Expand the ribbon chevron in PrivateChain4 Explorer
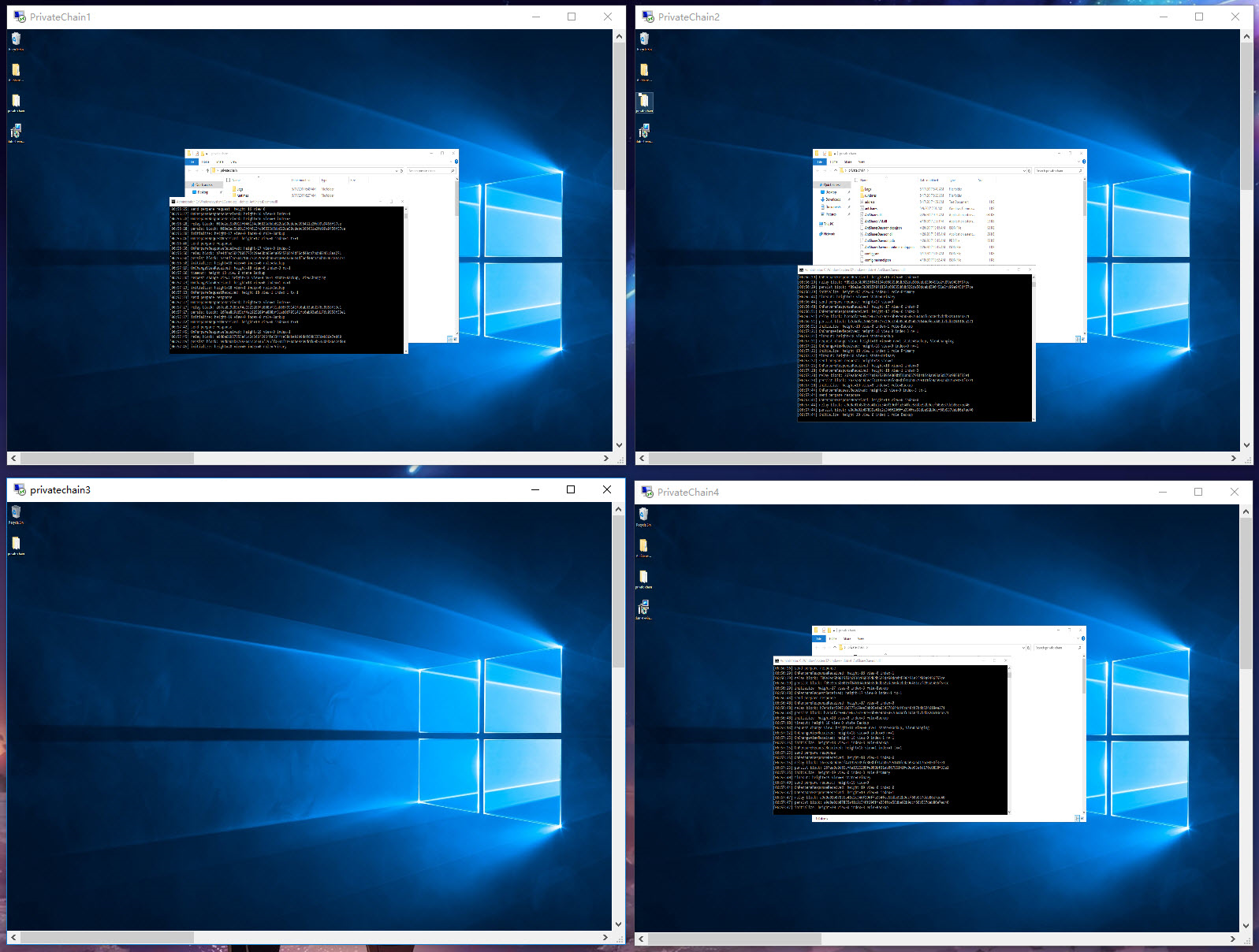Screen dimensions: 1259x952 1078,638
